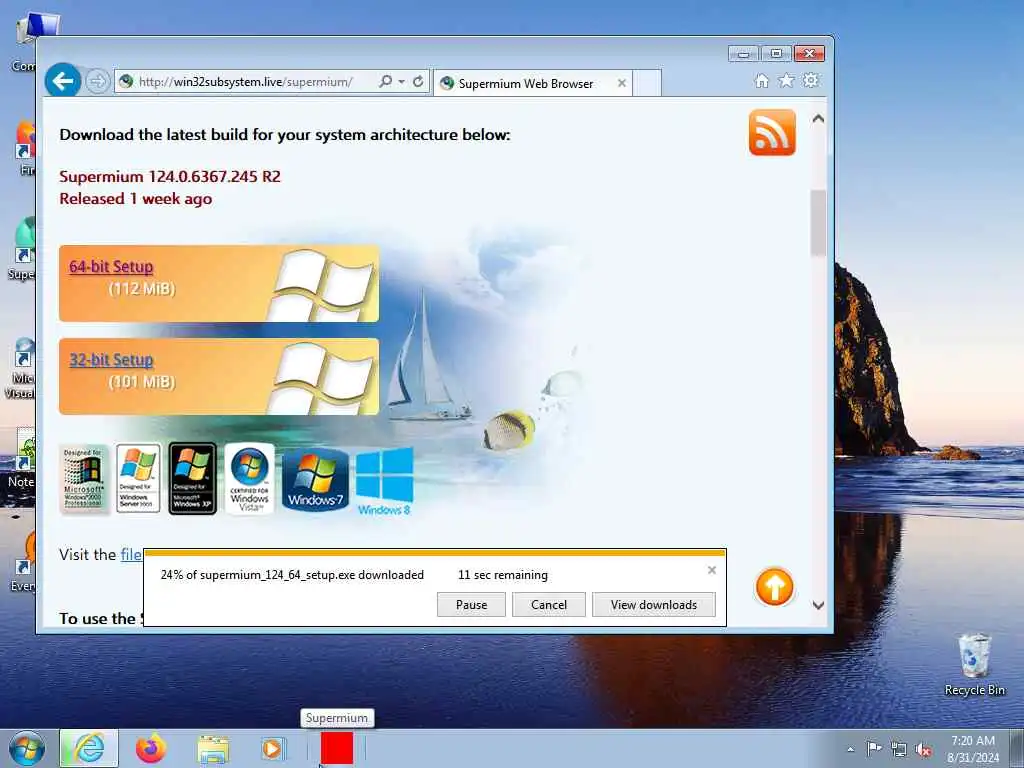Click the Home icon in Internet Explorer
The width and height of the screenshot is (1024, 768).
pyautogui.click(x=761, y=80)
